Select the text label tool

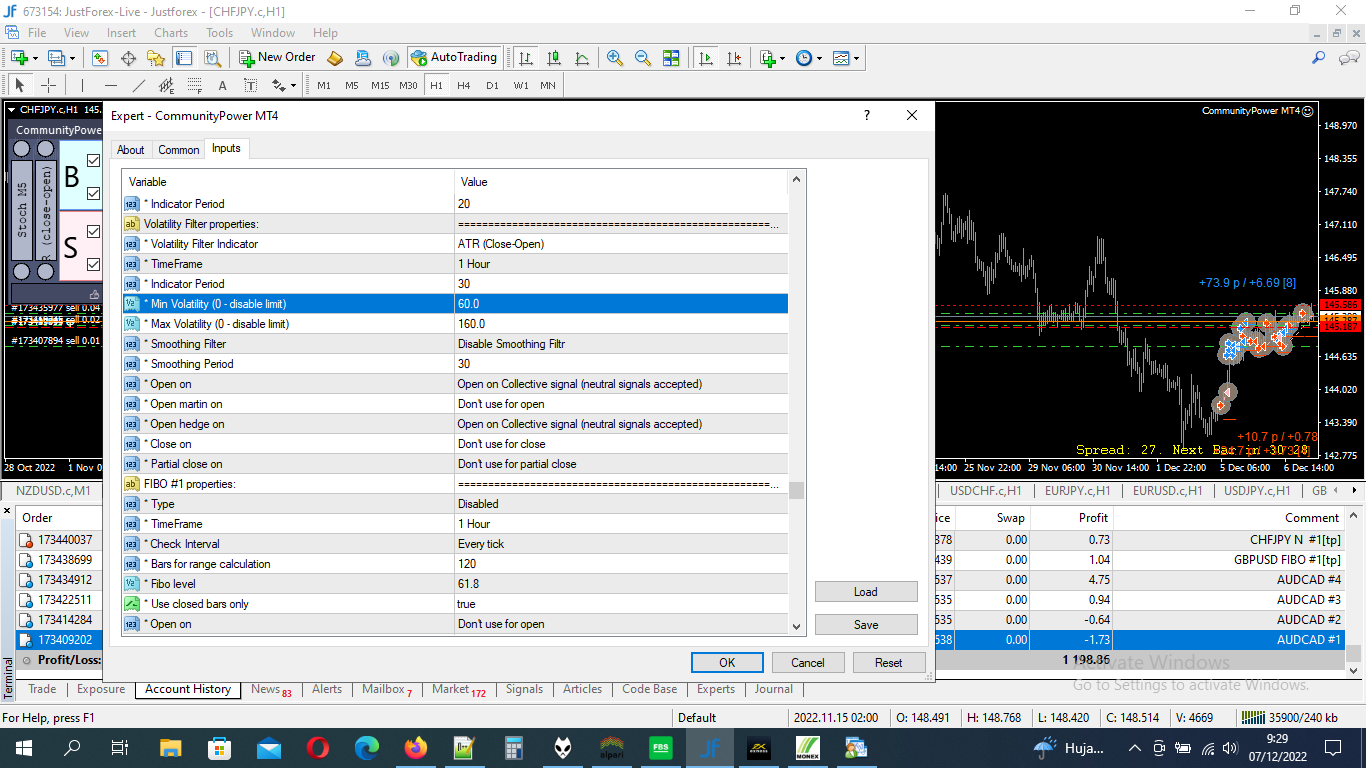pyautogui.click(x=250, y=85)
